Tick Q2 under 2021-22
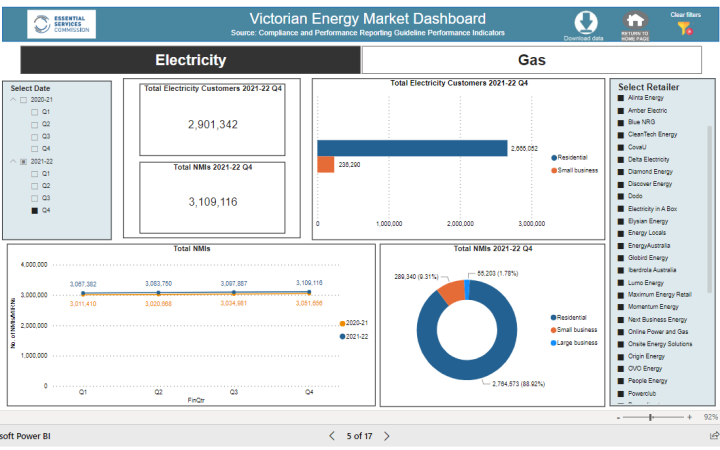The image size is (720, 450). [34, 186]
